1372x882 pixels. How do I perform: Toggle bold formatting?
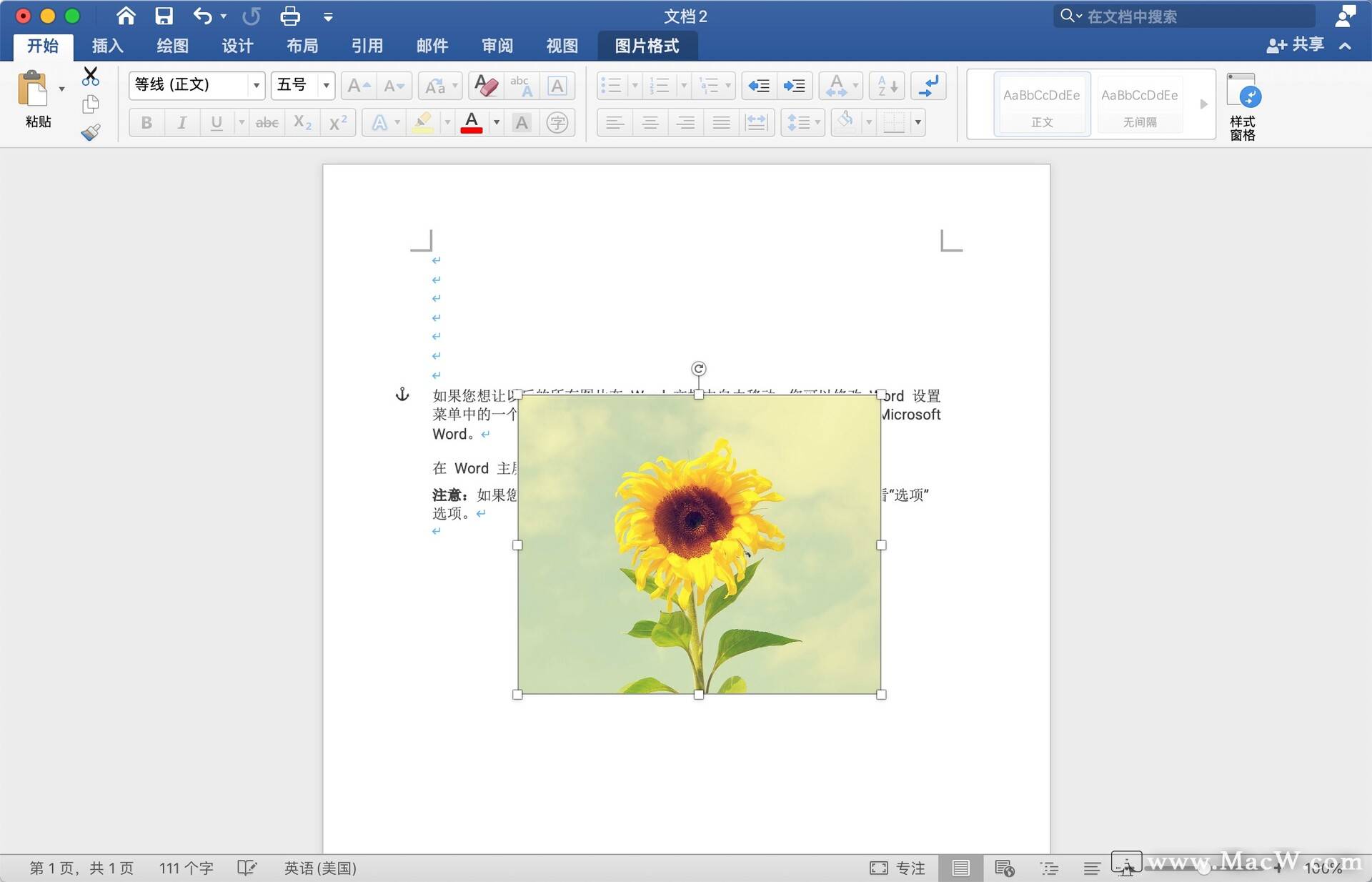[146, 122]
